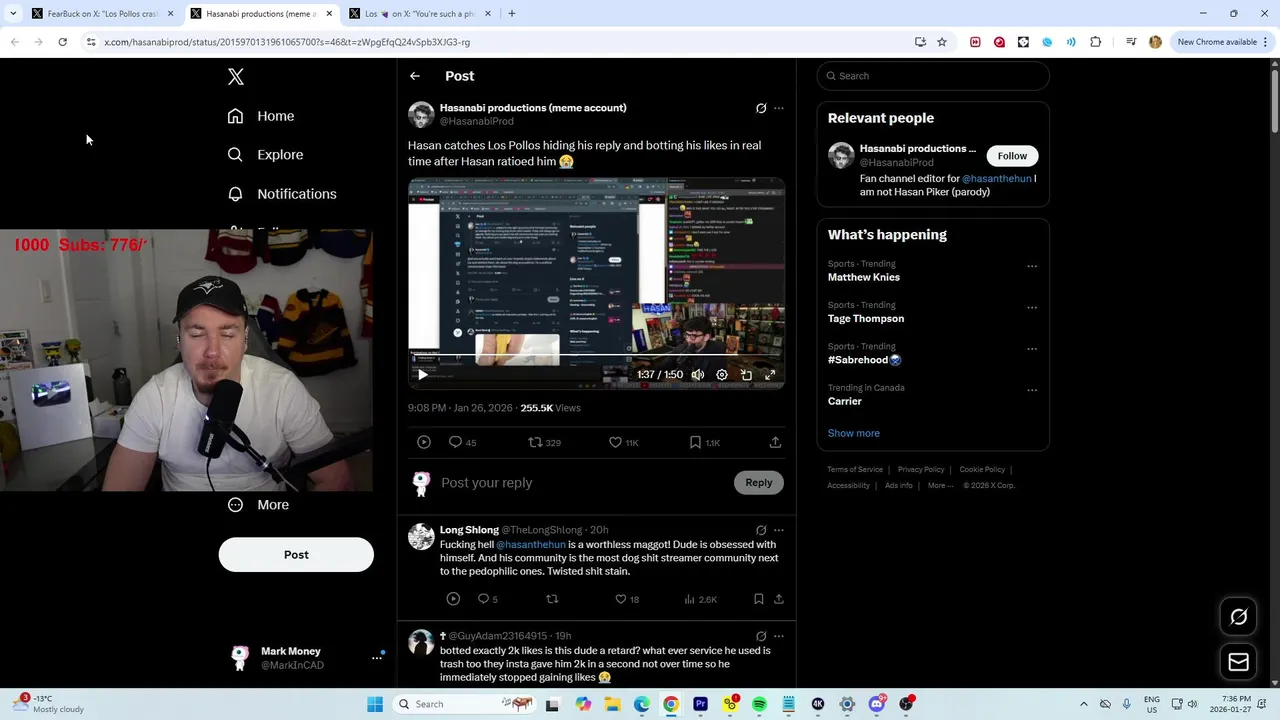
Task: Open more options for Matthew Knies trend
Action: 1032,267
